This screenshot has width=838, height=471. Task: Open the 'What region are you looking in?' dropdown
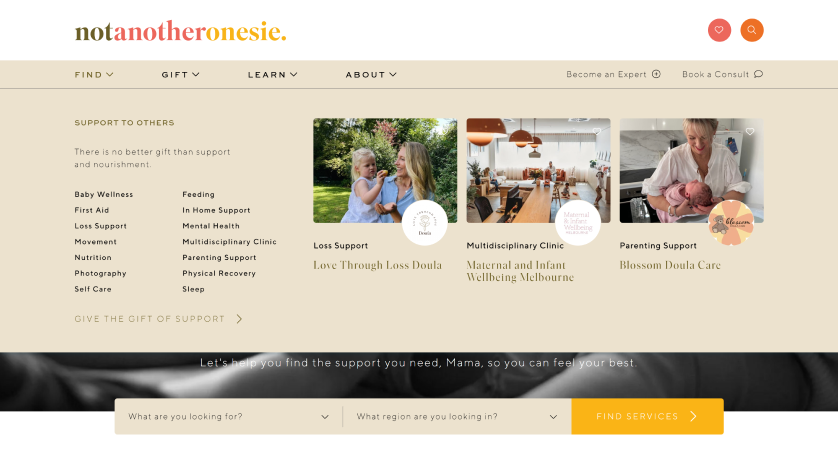(x=457, y=416)
